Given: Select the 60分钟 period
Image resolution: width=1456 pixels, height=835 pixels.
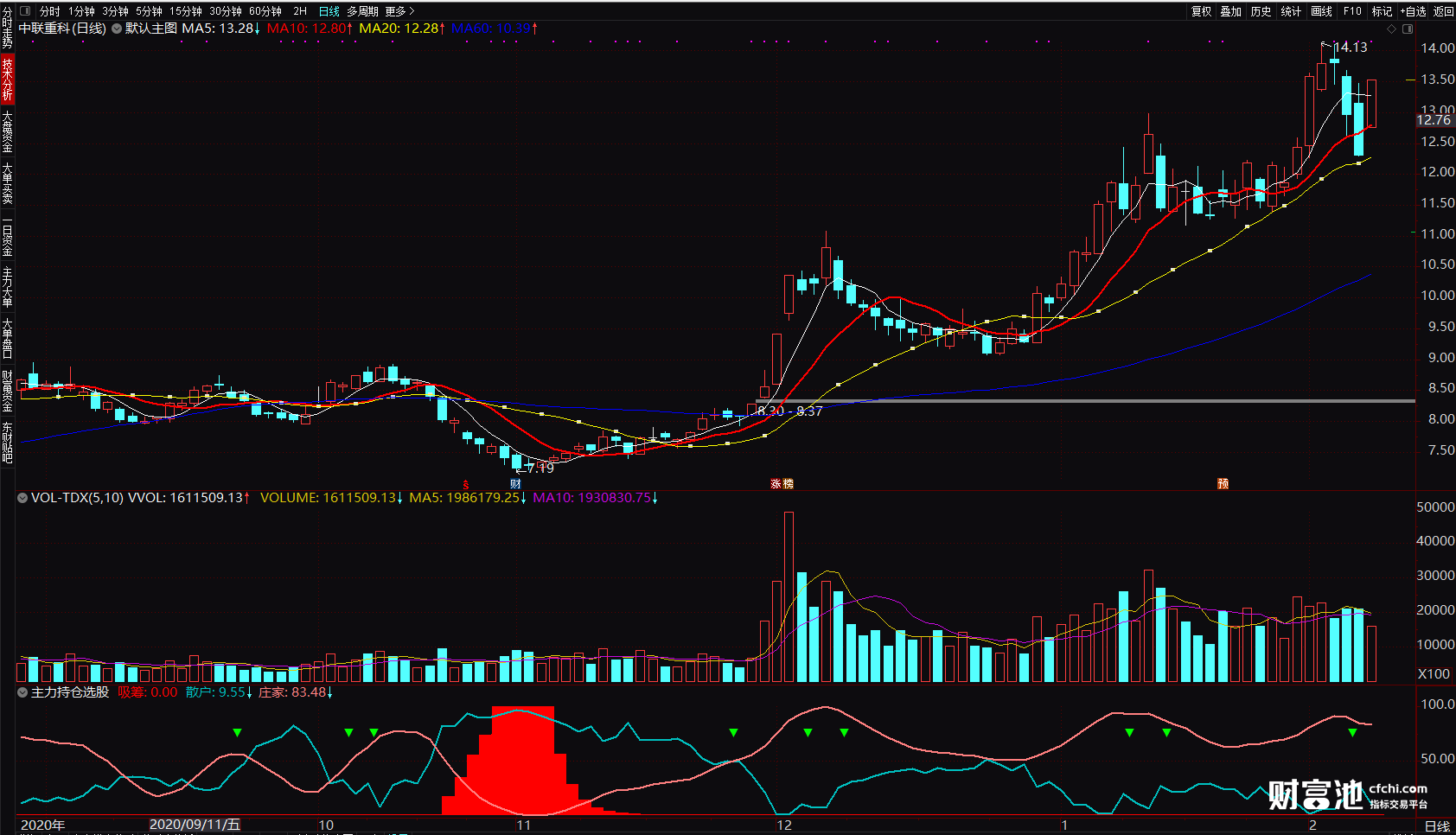Looking at the screenshot, I should [x=265, y=11].
